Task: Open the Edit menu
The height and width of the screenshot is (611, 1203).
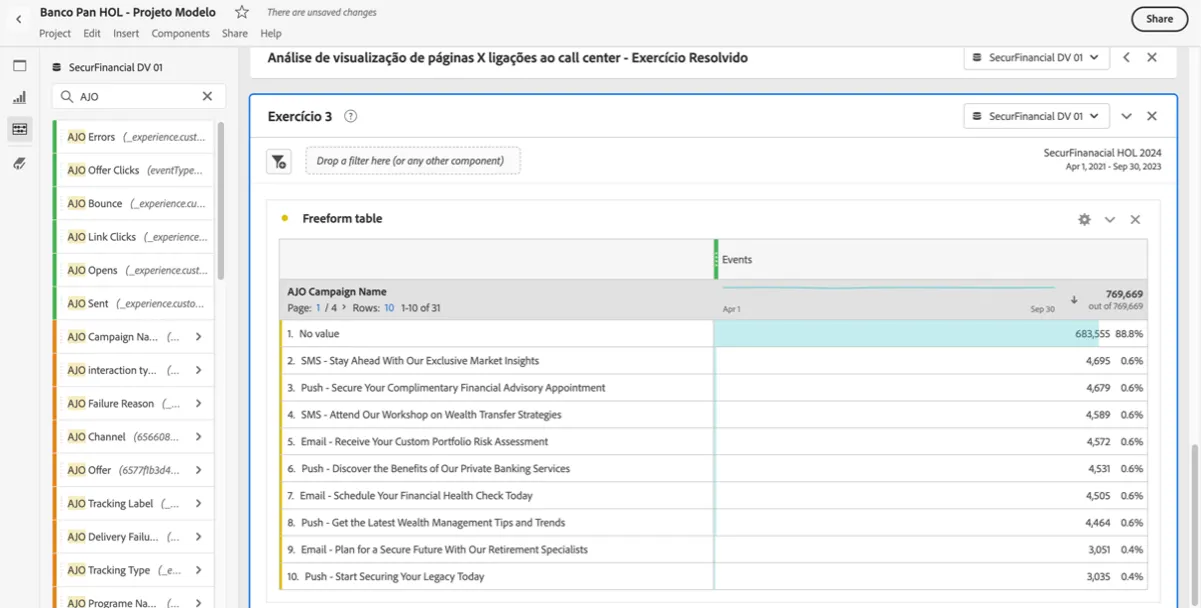Action: (x=92, y=33)
